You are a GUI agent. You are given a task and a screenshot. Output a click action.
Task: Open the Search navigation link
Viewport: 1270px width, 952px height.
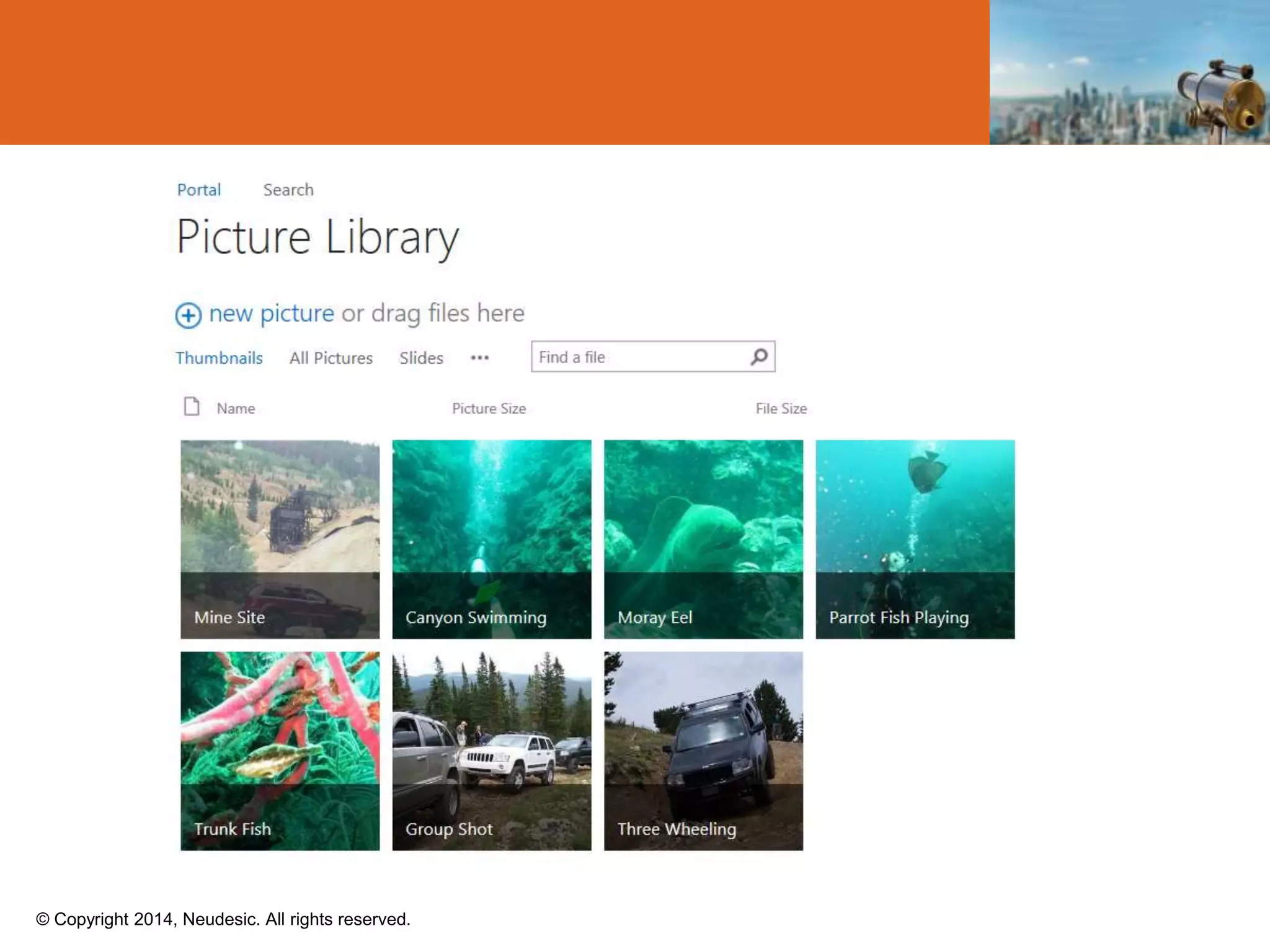(x=288, y=190)
